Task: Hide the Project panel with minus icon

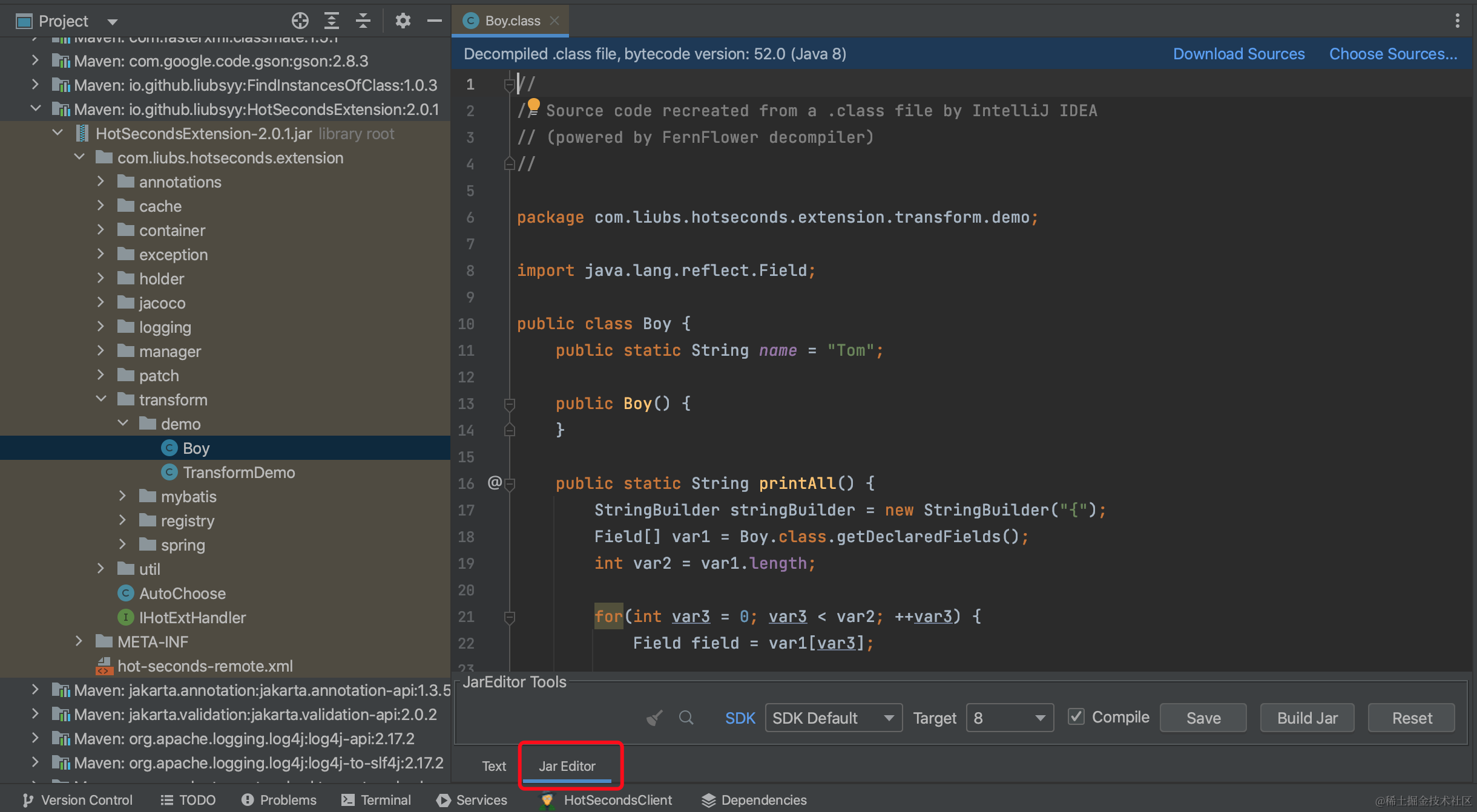Action: point(434,21)
